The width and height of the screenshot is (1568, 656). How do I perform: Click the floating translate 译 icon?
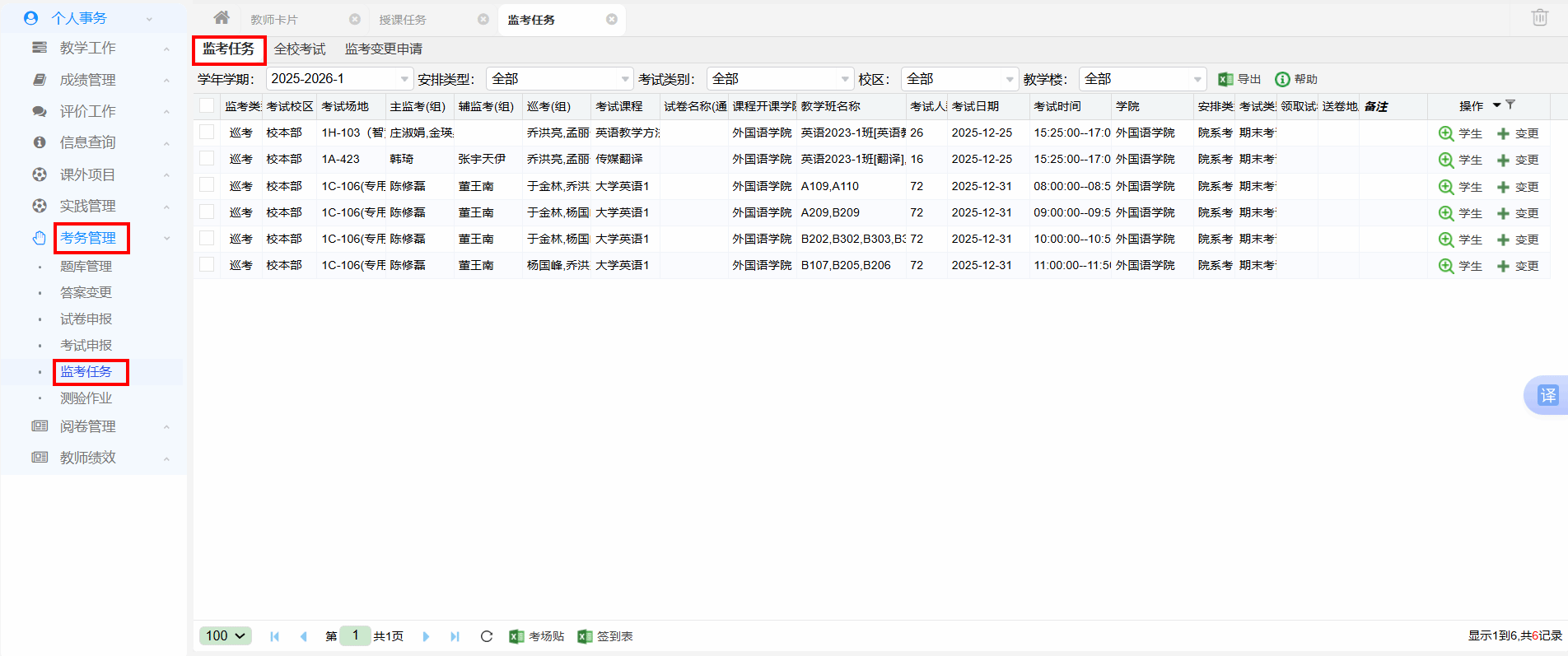(x=1547, y=395)
